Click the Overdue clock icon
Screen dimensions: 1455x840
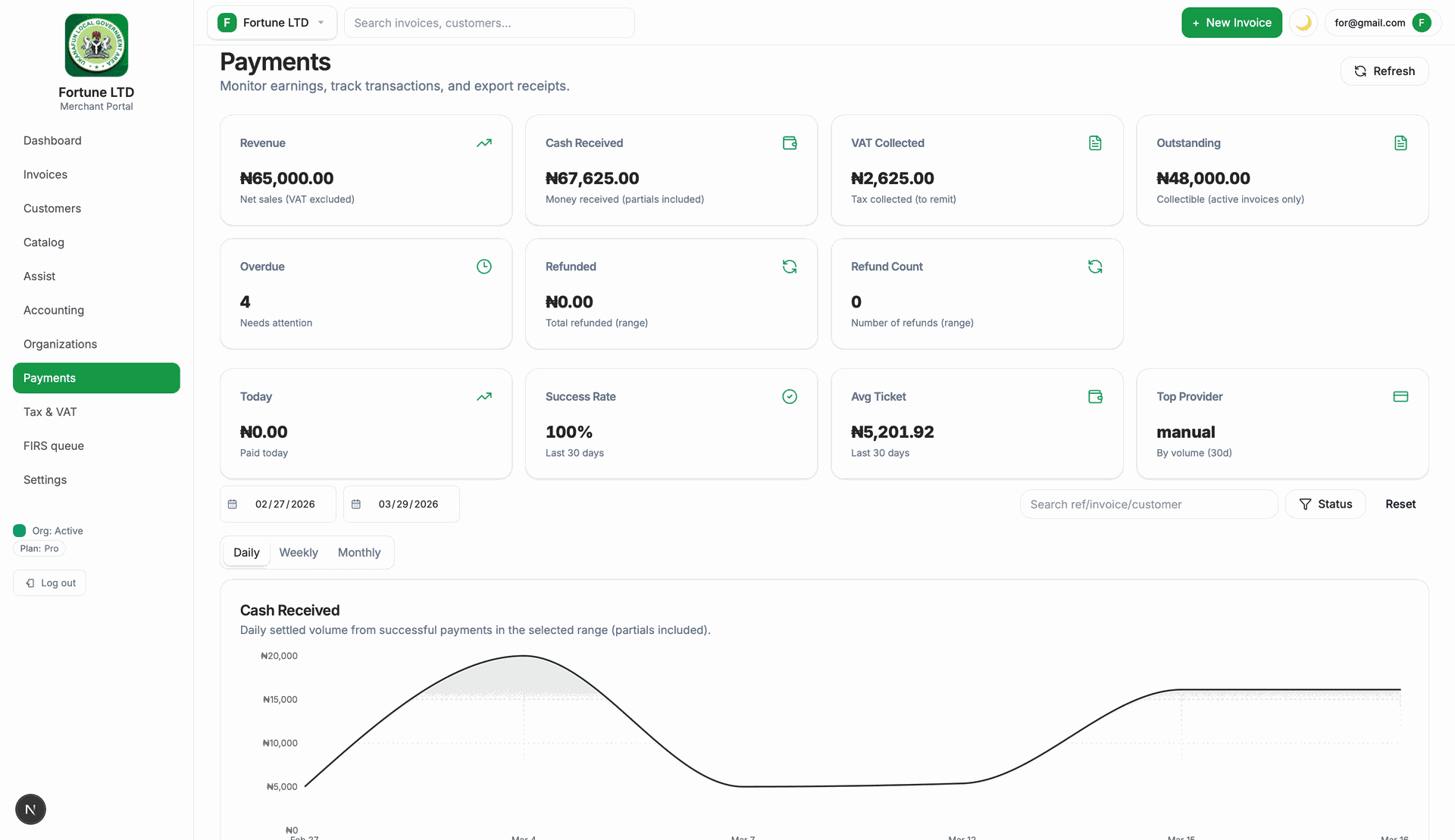coord(484,267)
